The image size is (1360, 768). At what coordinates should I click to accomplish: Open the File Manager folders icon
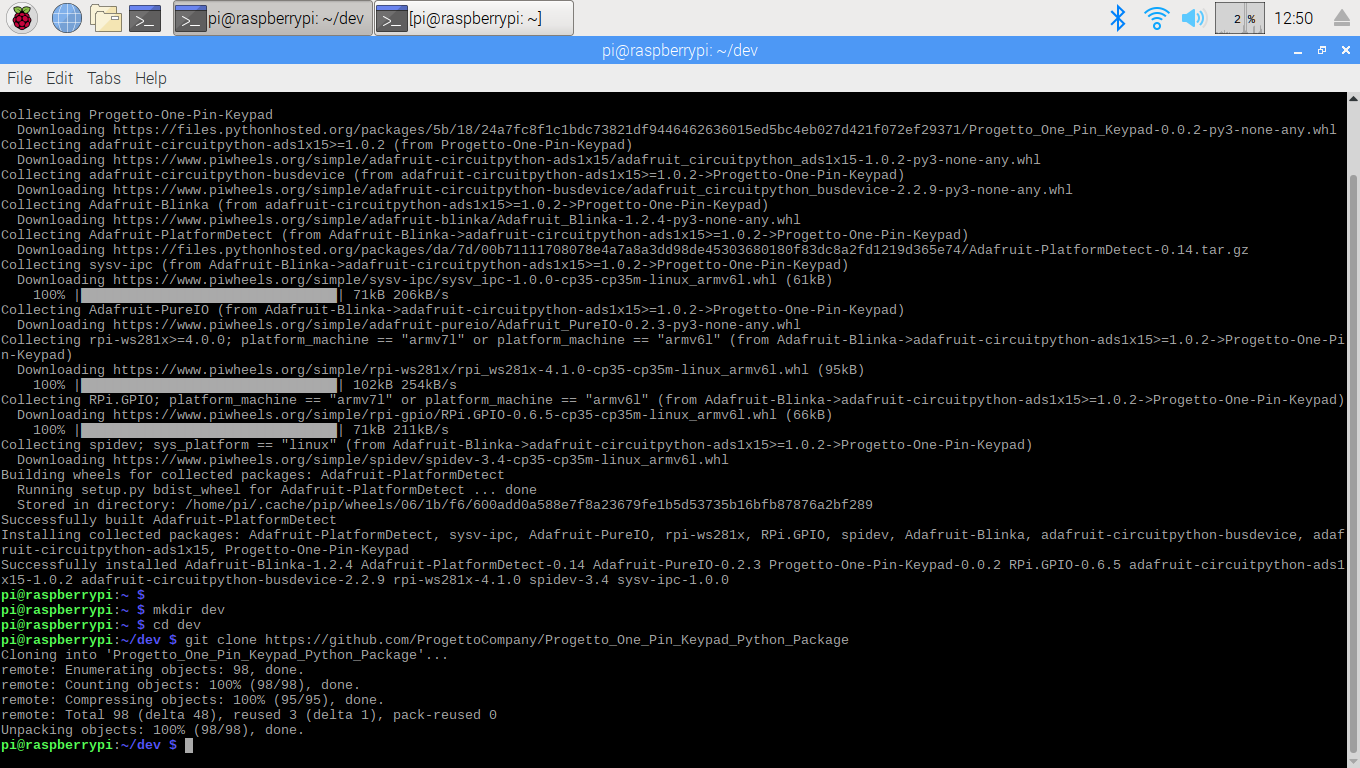point(106,18)
